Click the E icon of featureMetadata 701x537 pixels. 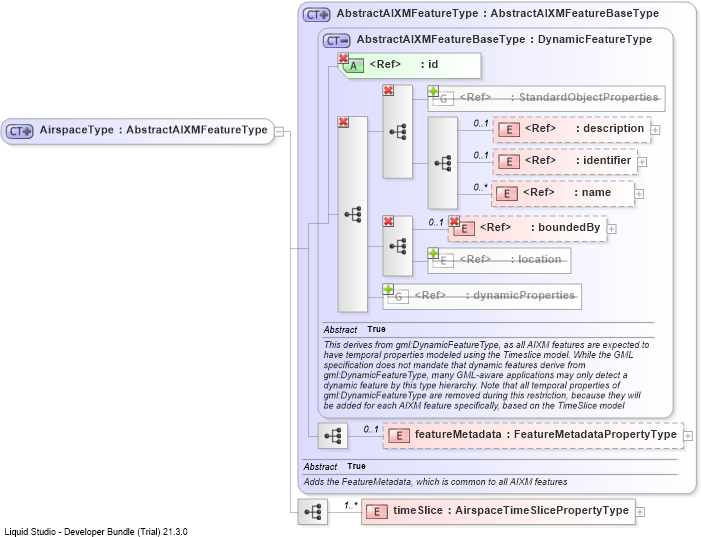[x=399, y=436]
